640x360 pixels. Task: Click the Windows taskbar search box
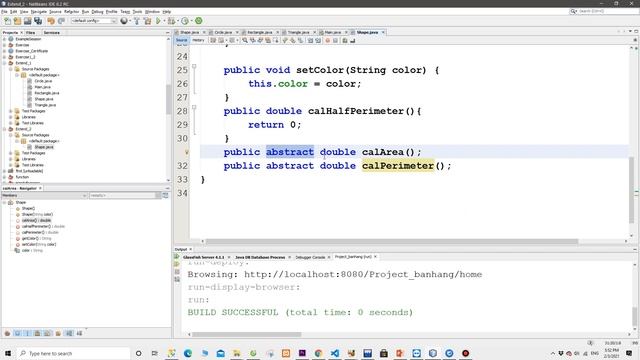73,353
